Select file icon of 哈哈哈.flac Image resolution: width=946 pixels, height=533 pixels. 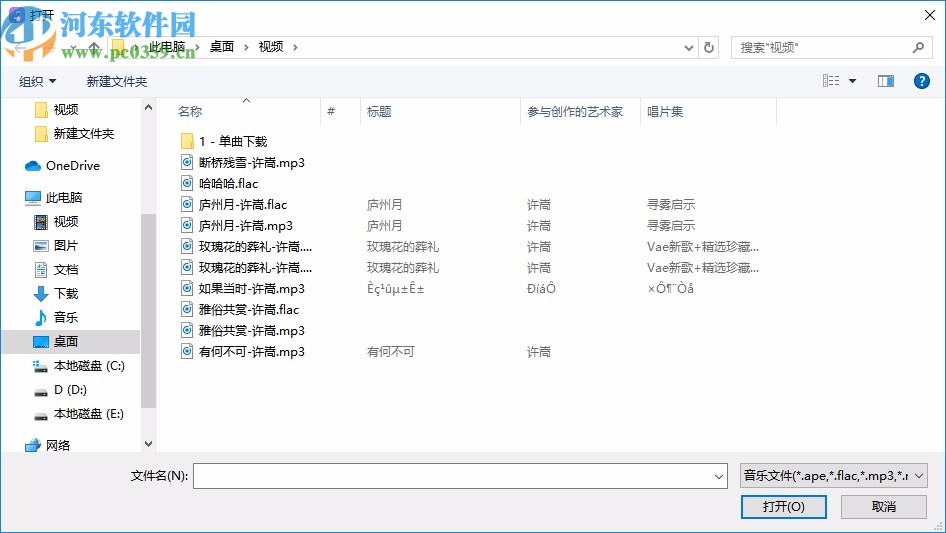tap(187, 183)
